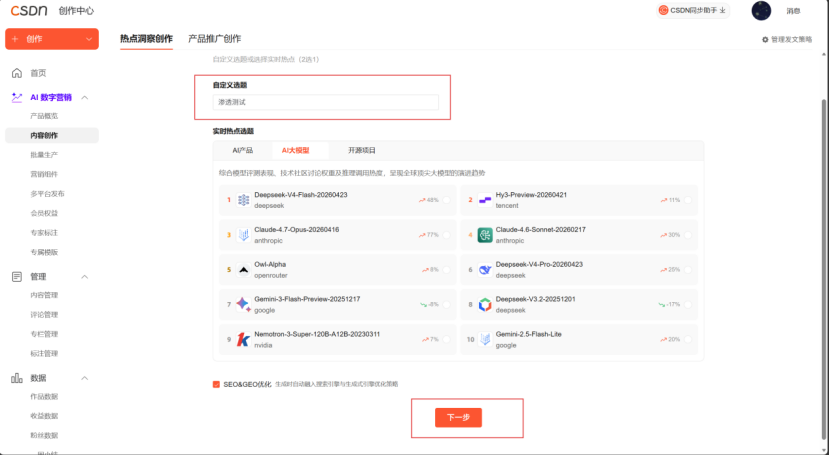Switch to 热点洞察创作 tab
The width and height of the screenshot is (829, 456).
click(146, 39)
